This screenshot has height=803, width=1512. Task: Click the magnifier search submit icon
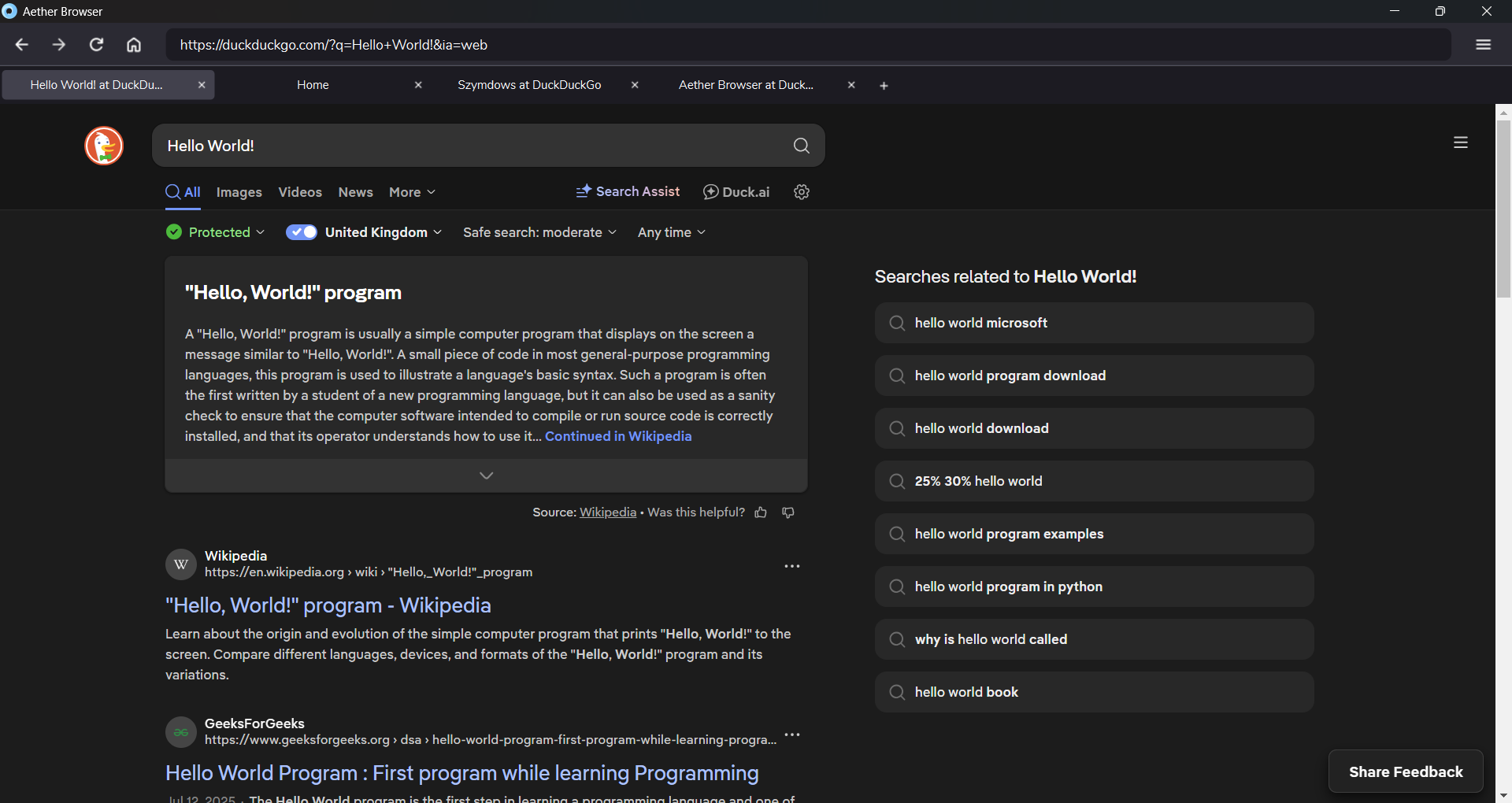801,146
